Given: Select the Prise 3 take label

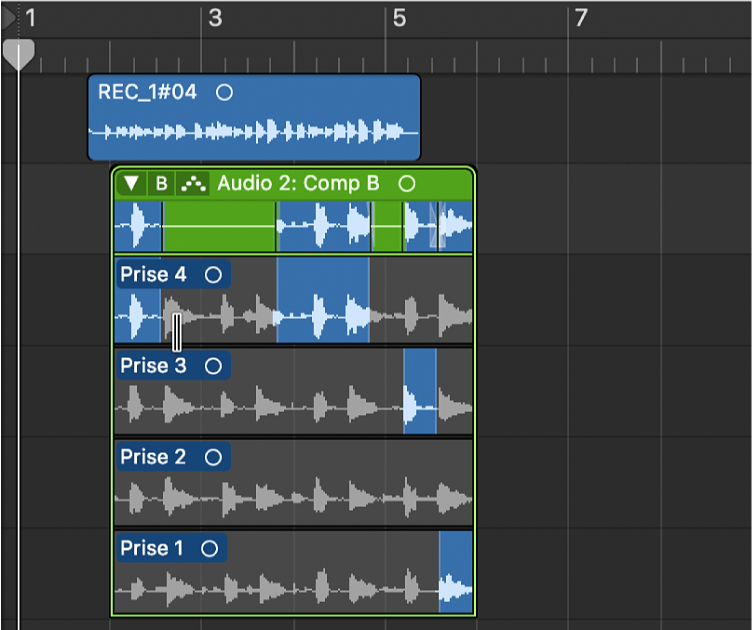Looking at the screenshot, I should [x=153, y=366].
